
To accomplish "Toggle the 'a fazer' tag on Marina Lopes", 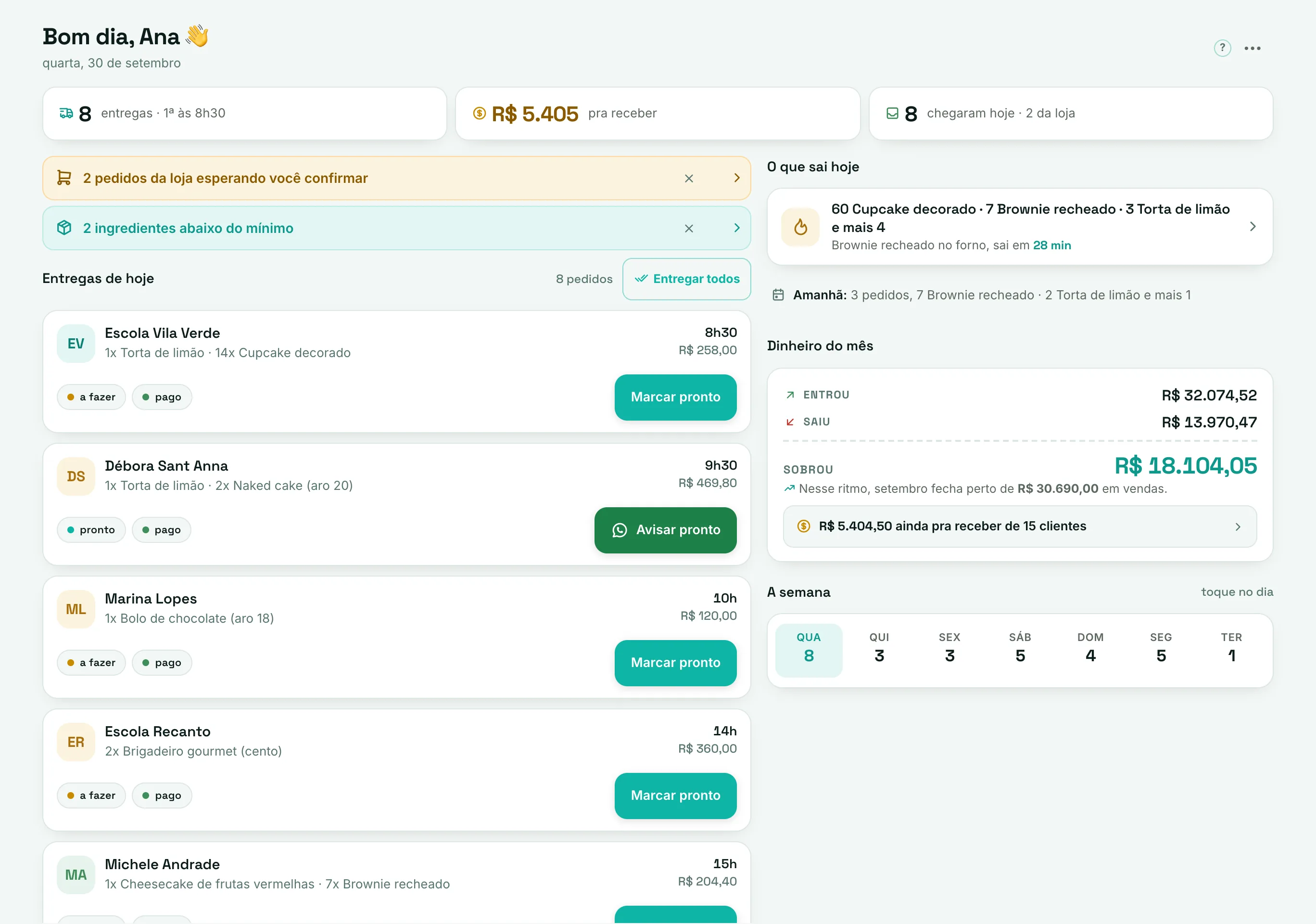I will point(91,663).
